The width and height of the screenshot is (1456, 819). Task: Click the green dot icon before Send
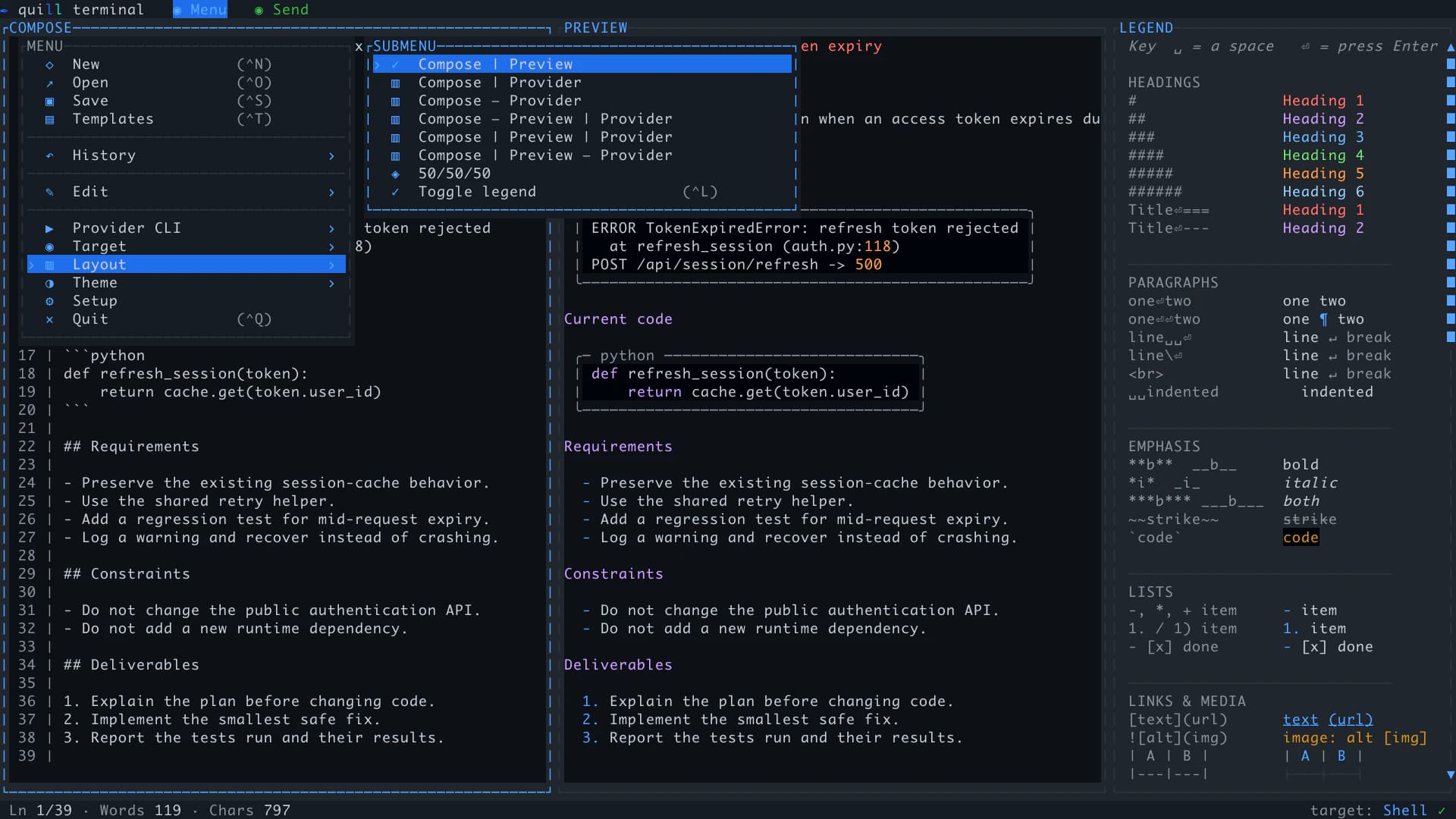pyautogui.click(x=259, y=11)
